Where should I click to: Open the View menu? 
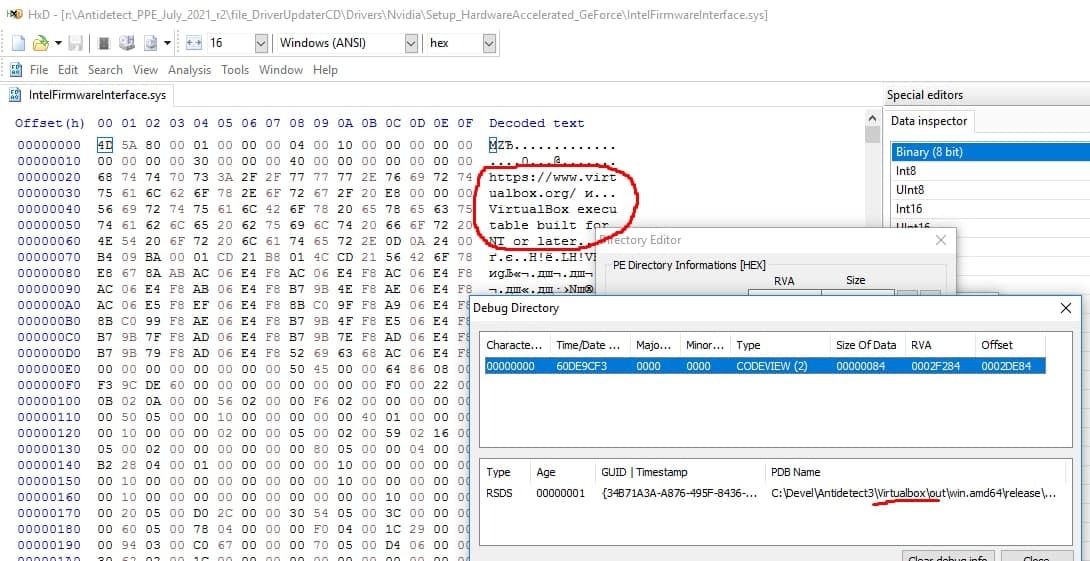(145, 70)
